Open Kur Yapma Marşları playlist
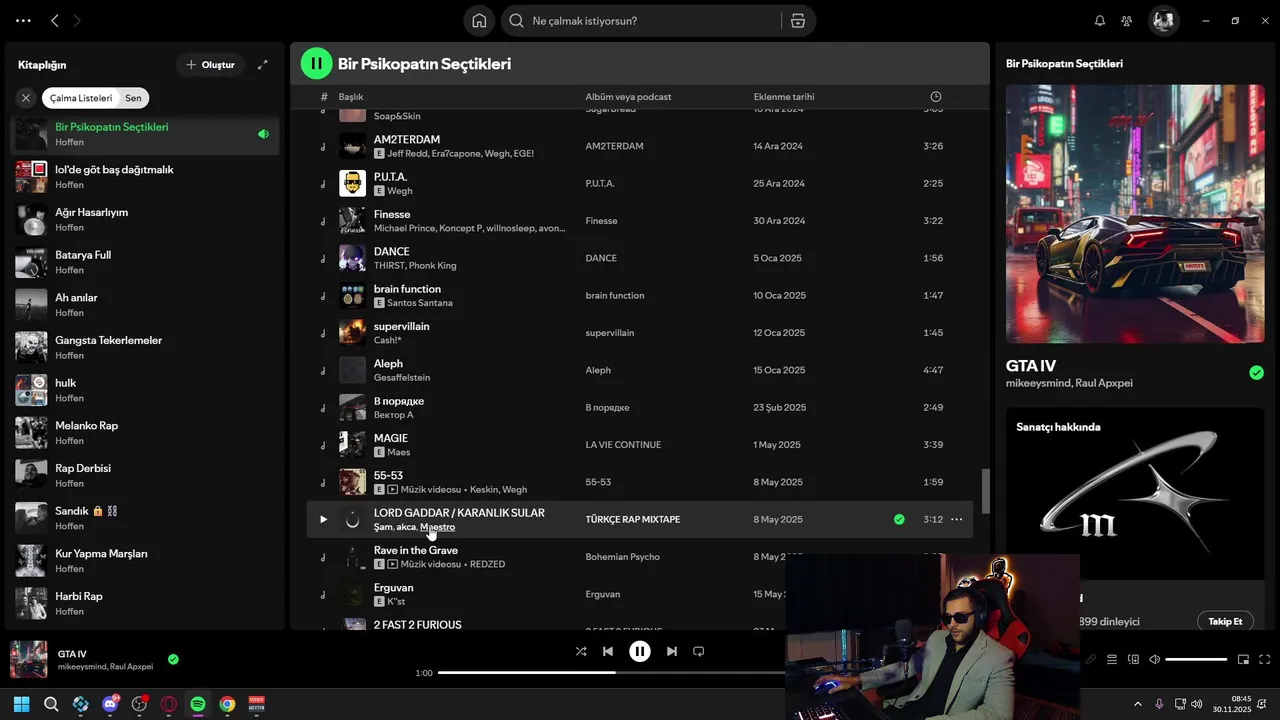 [145, 561]
